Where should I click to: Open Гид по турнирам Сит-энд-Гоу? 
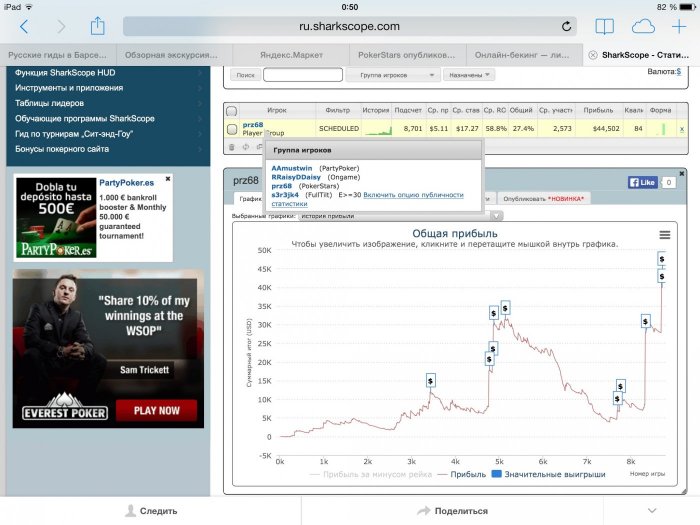(x=108, y=133)
